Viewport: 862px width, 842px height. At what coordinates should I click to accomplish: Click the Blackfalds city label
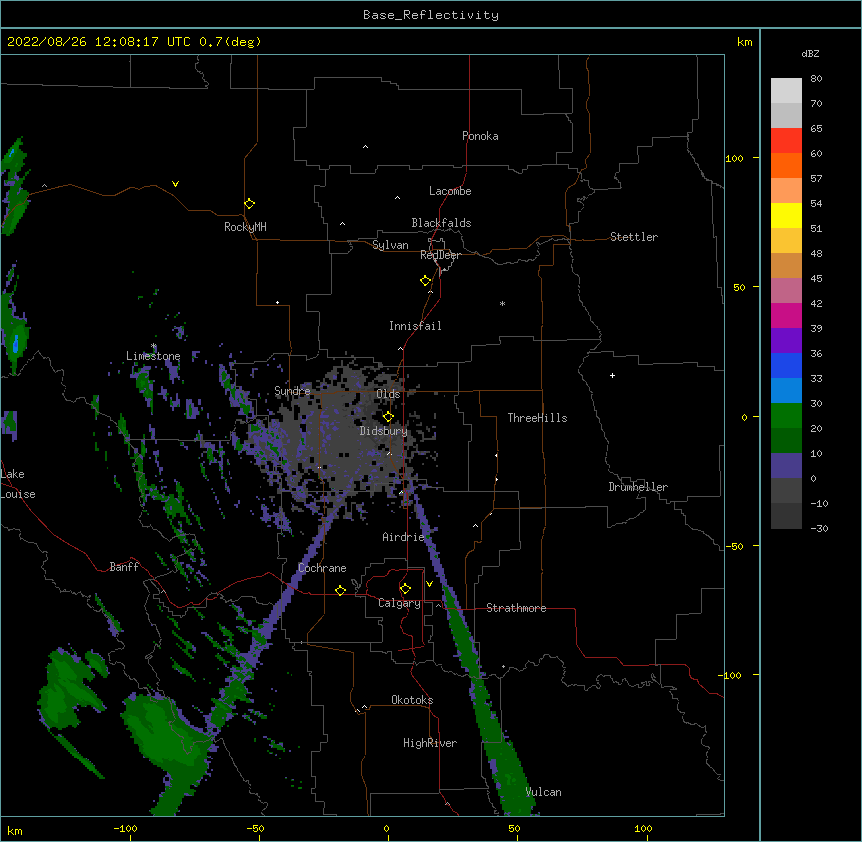[441, 223]
